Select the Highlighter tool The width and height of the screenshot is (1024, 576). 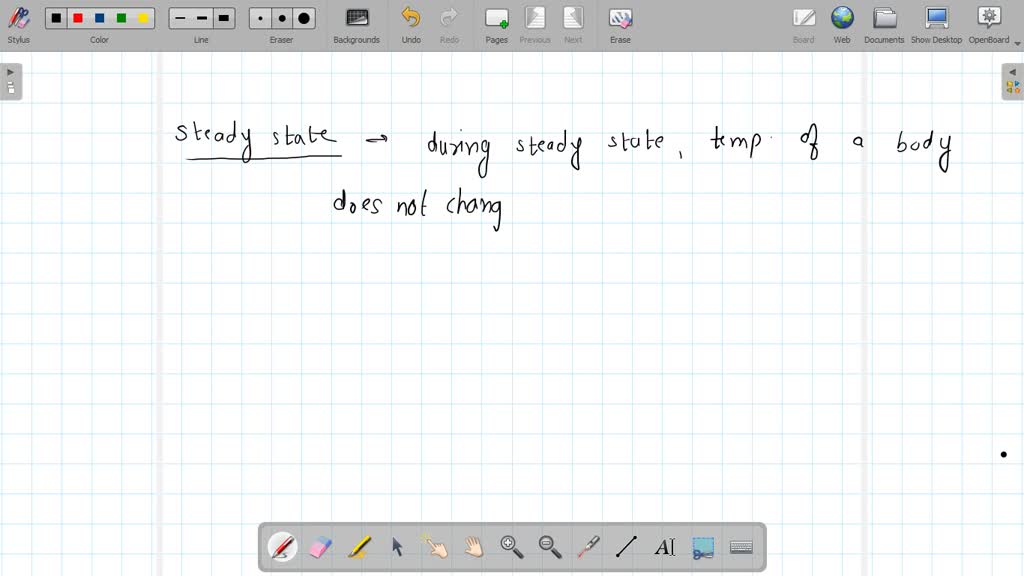(359, 546)
